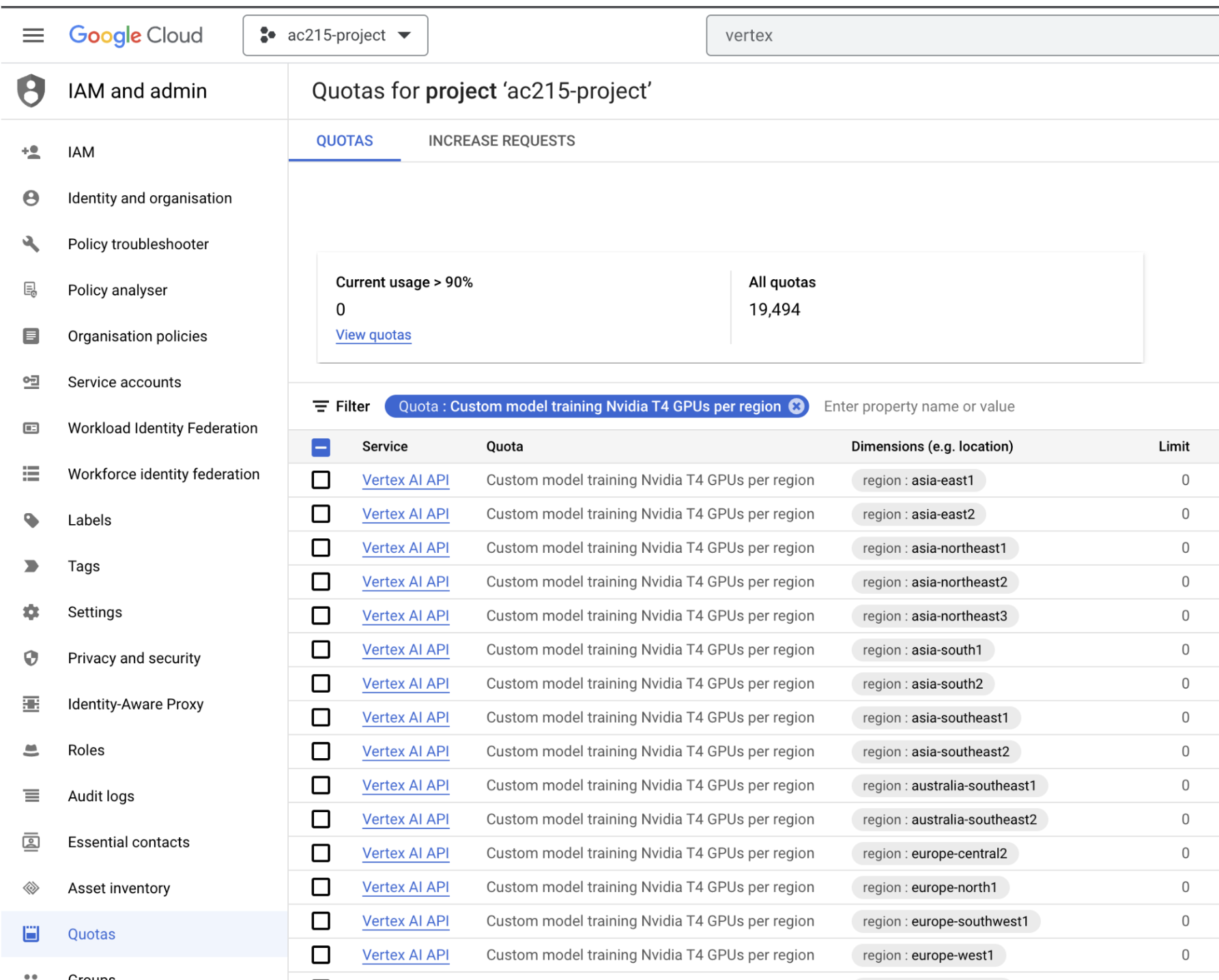1219x980 pixels.
Task: Click the Policy analyser icon
Action: [x=31, y=290]
